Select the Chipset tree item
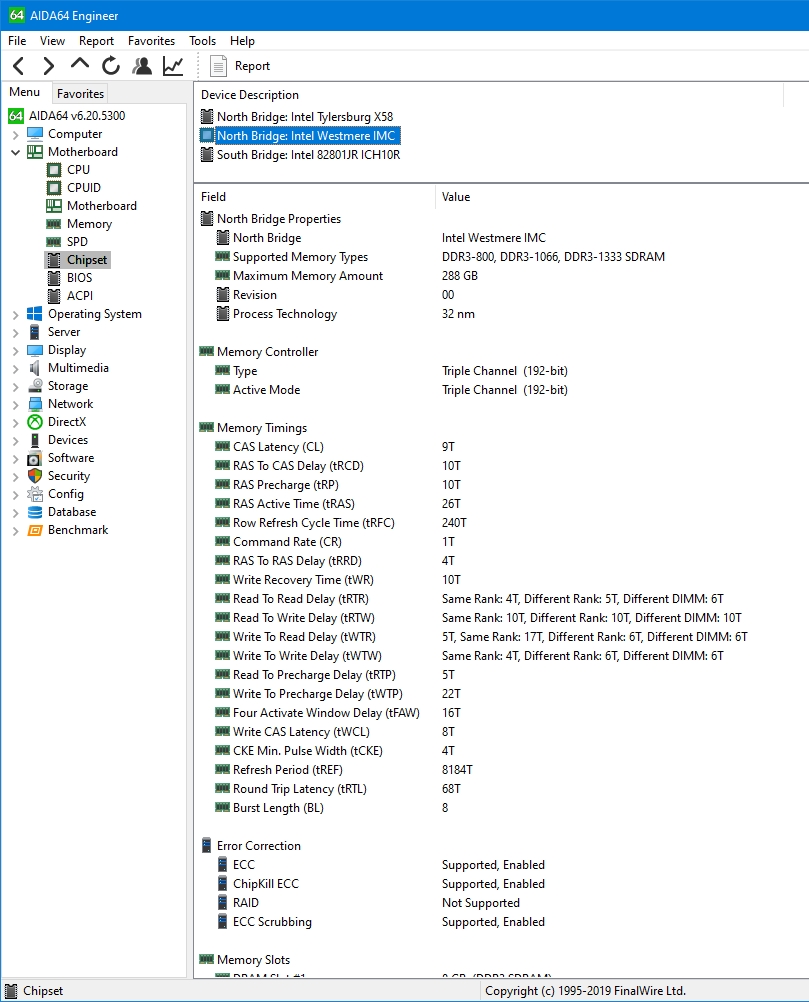Viewport: 809px width, 1002px height. [x=87, y=260]
